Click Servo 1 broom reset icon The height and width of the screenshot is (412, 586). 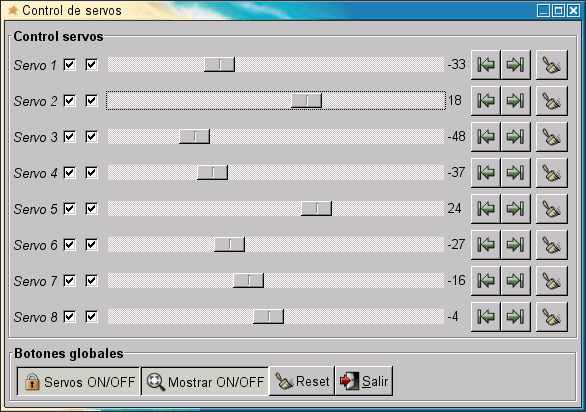[x=552, y=65]
